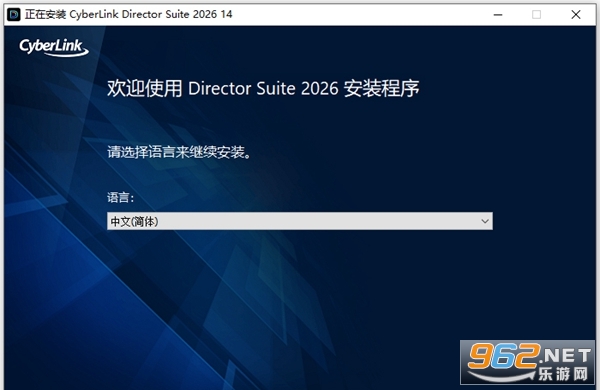
Task: Click the CyberLink logo in the installer
Action: (54, 48)
